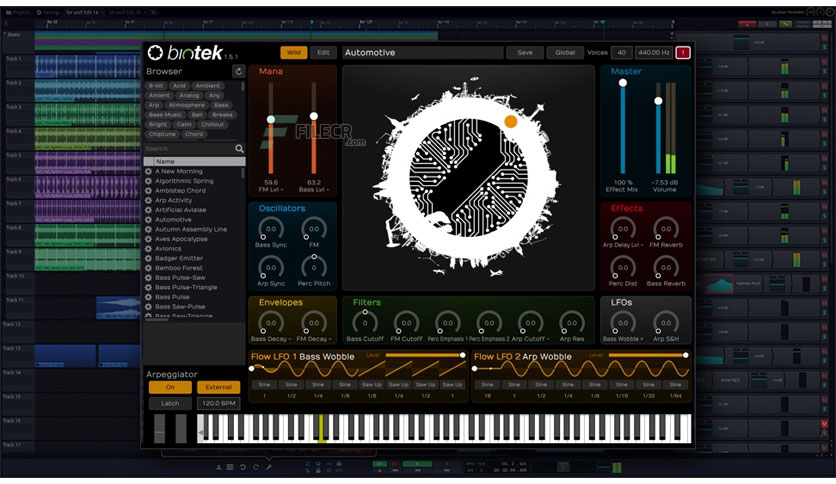Open the 440.00 Hz tuning field
836x484 pixels.
tap(654, 52)
